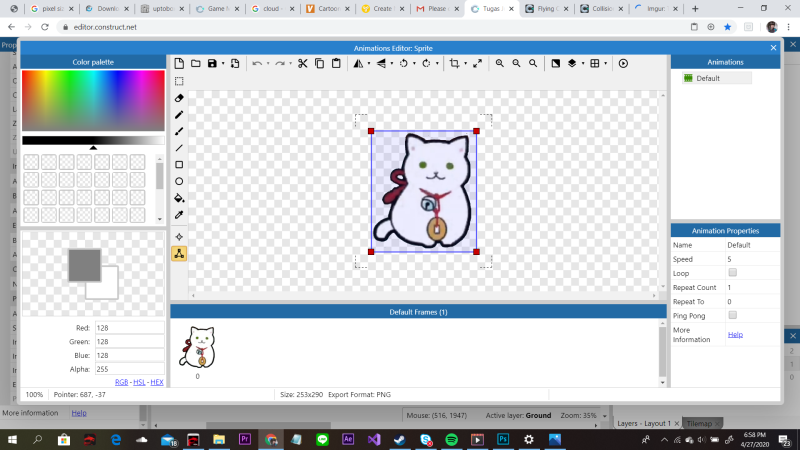Screen dimensions: 800x450
Task: Expand the onion skin options dropdown
Action: click(x=583, y=64)
